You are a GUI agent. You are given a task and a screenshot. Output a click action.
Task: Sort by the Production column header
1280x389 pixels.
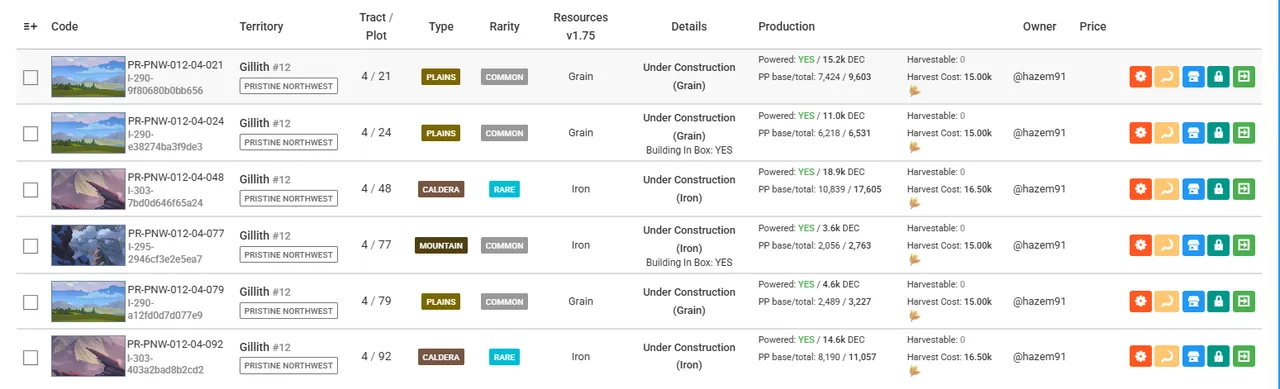(786, 27)
